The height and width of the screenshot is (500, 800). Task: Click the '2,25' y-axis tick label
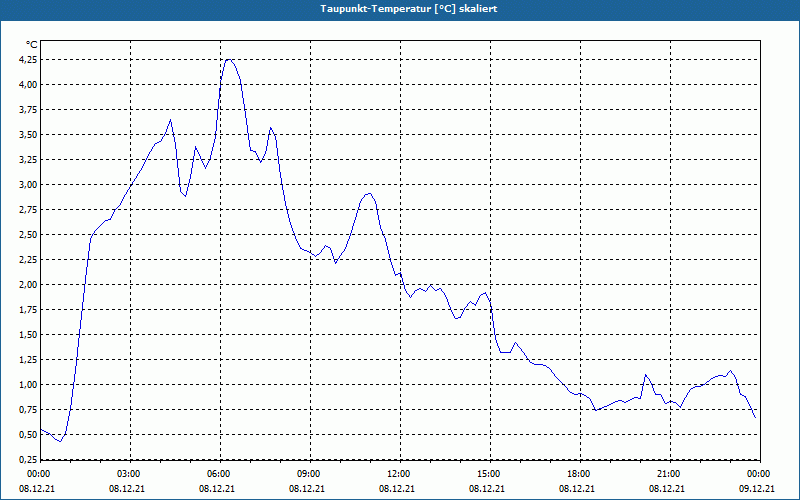click(x=28, y=260)
